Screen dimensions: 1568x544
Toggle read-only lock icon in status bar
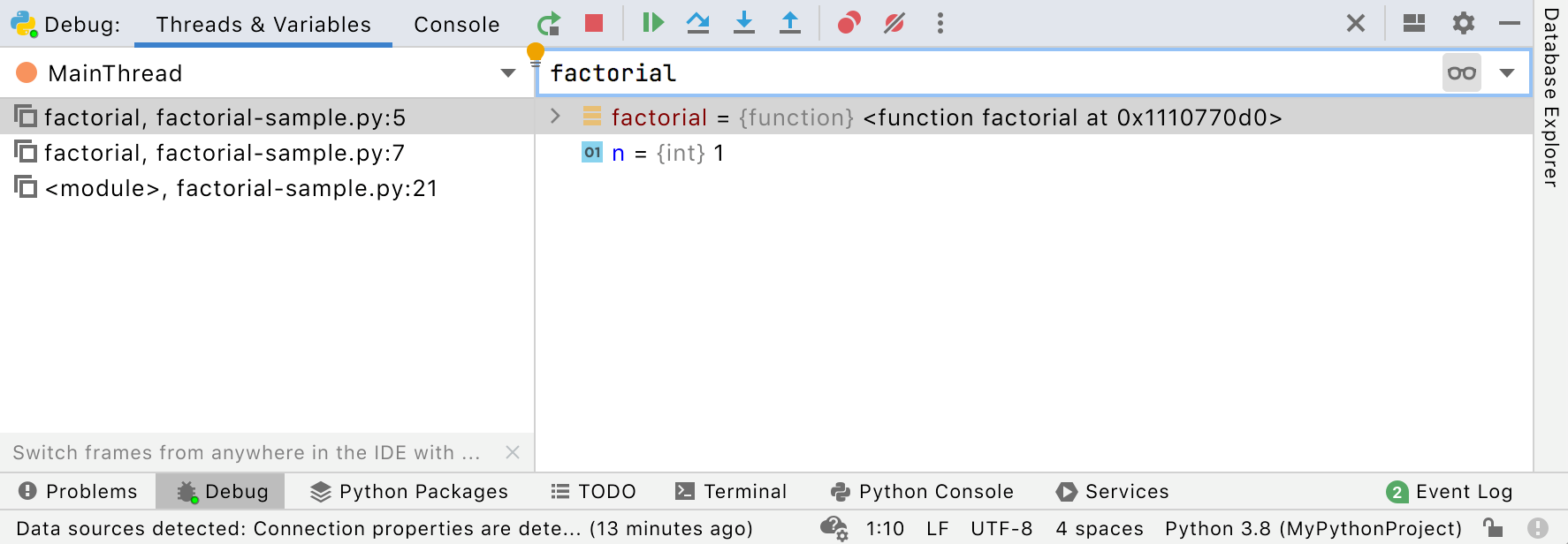pos(1493,528)
